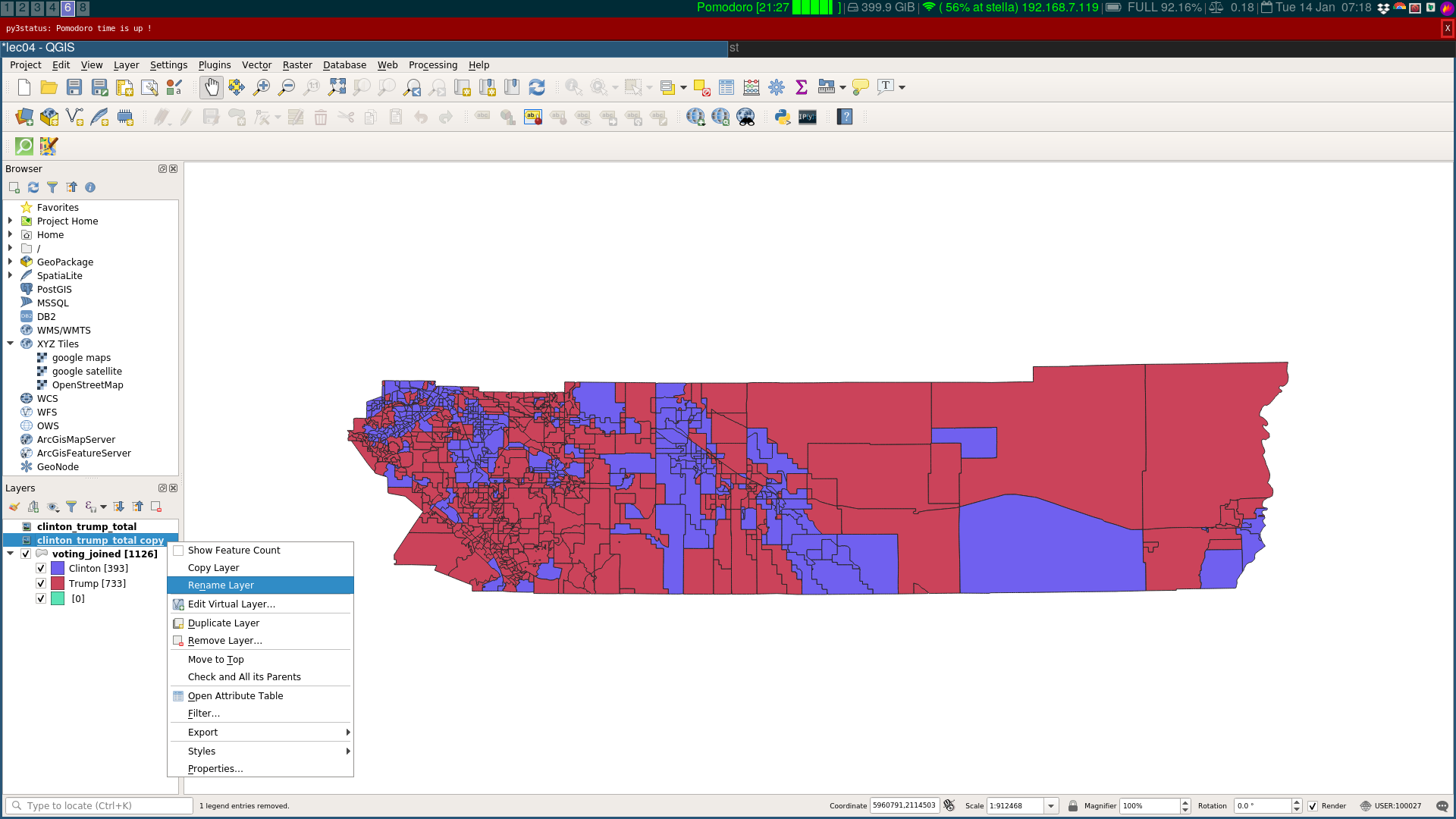
Task: Click the Zoom Full extent icon
Action: click(x=337, y=87)
